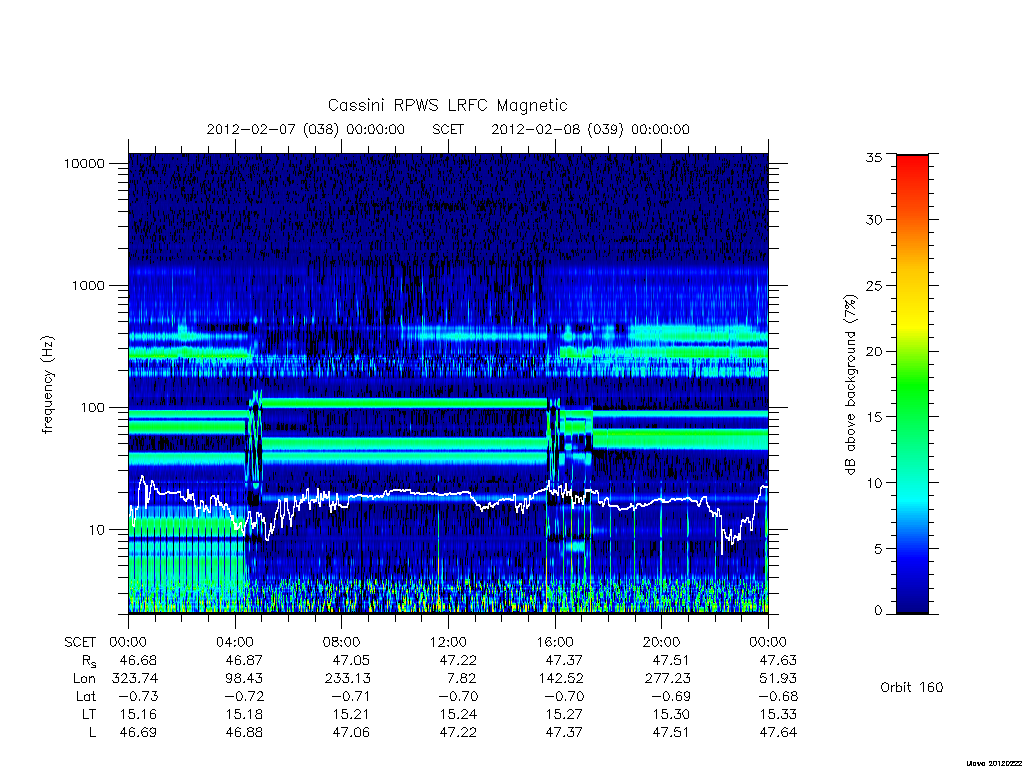The height and width of the screenshot is (768, 1024).
Task: Click the 04:00 time axis label
Action: pos(235,643)
